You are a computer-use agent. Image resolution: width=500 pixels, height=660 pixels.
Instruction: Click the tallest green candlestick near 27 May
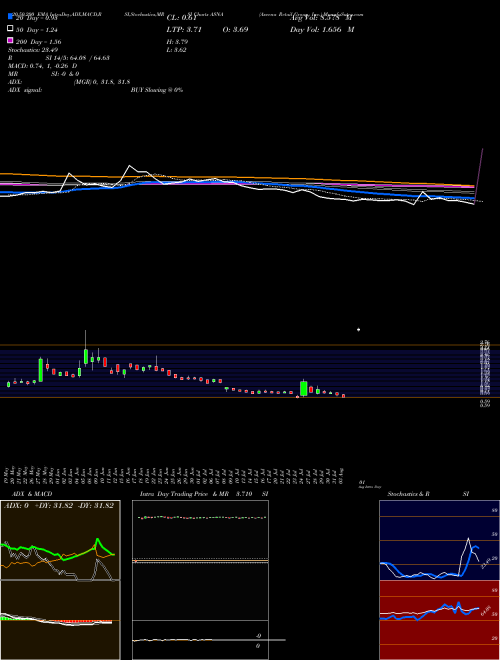pyautogui.click(x=41, y=370)
